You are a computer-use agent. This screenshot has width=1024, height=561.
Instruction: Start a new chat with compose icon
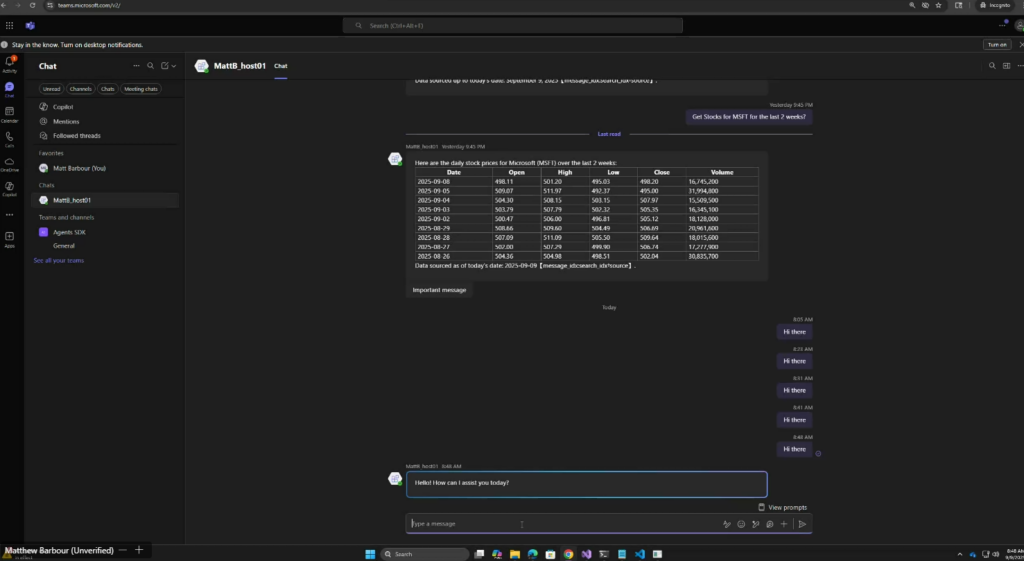point(165,65)
